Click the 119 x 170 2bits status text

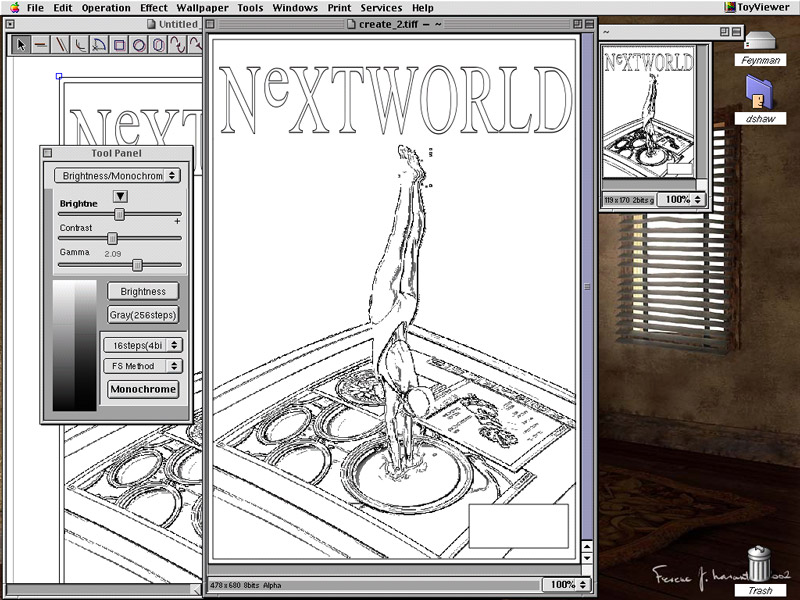(x=629, y=200)
